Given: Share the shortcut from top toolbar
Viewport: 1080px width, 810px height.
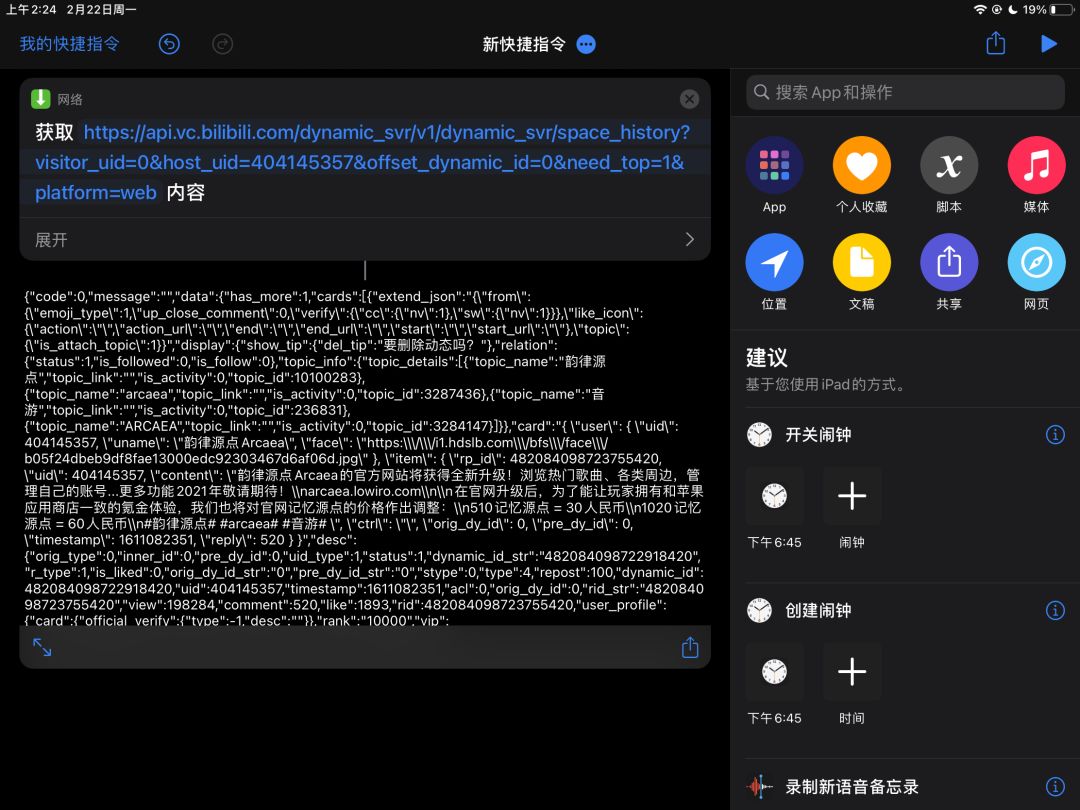Looking at the screenshot, I should 995,43.
